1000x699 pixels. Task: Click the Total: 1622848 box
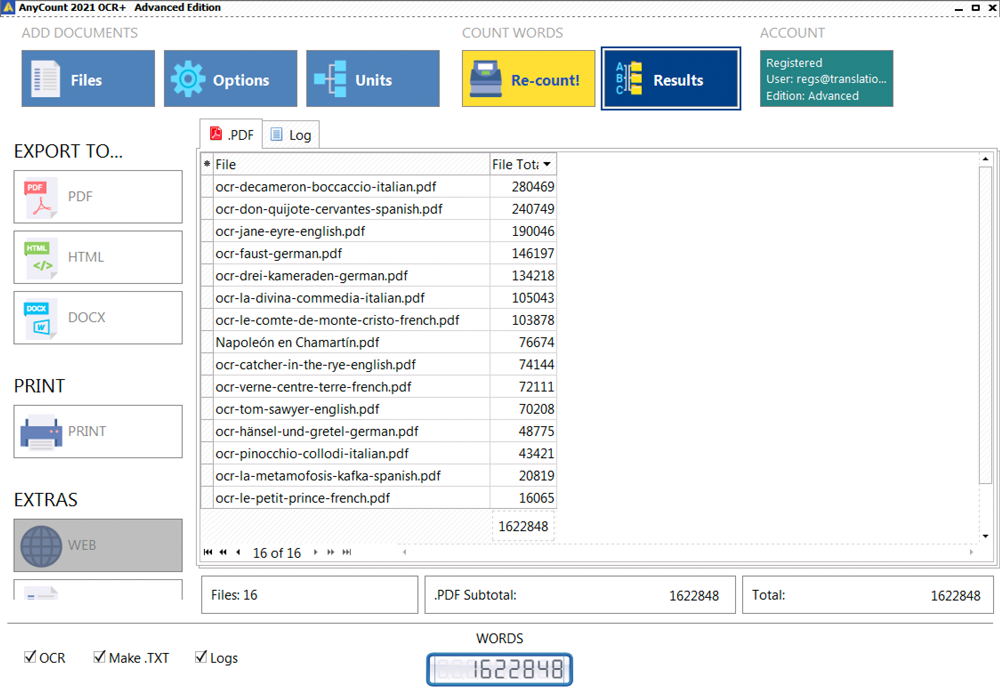point(868,595)
